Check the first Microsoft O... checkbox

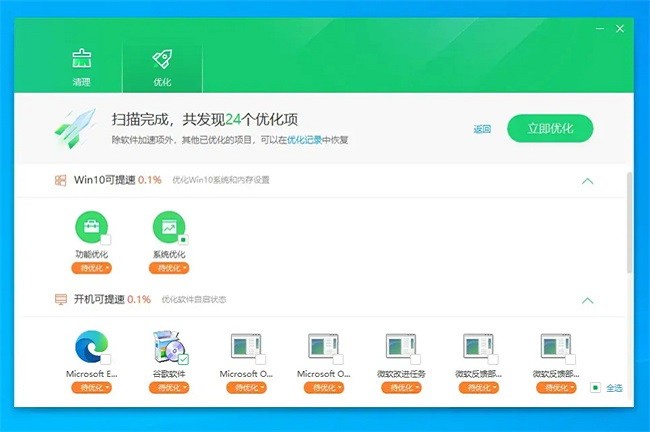260,359
